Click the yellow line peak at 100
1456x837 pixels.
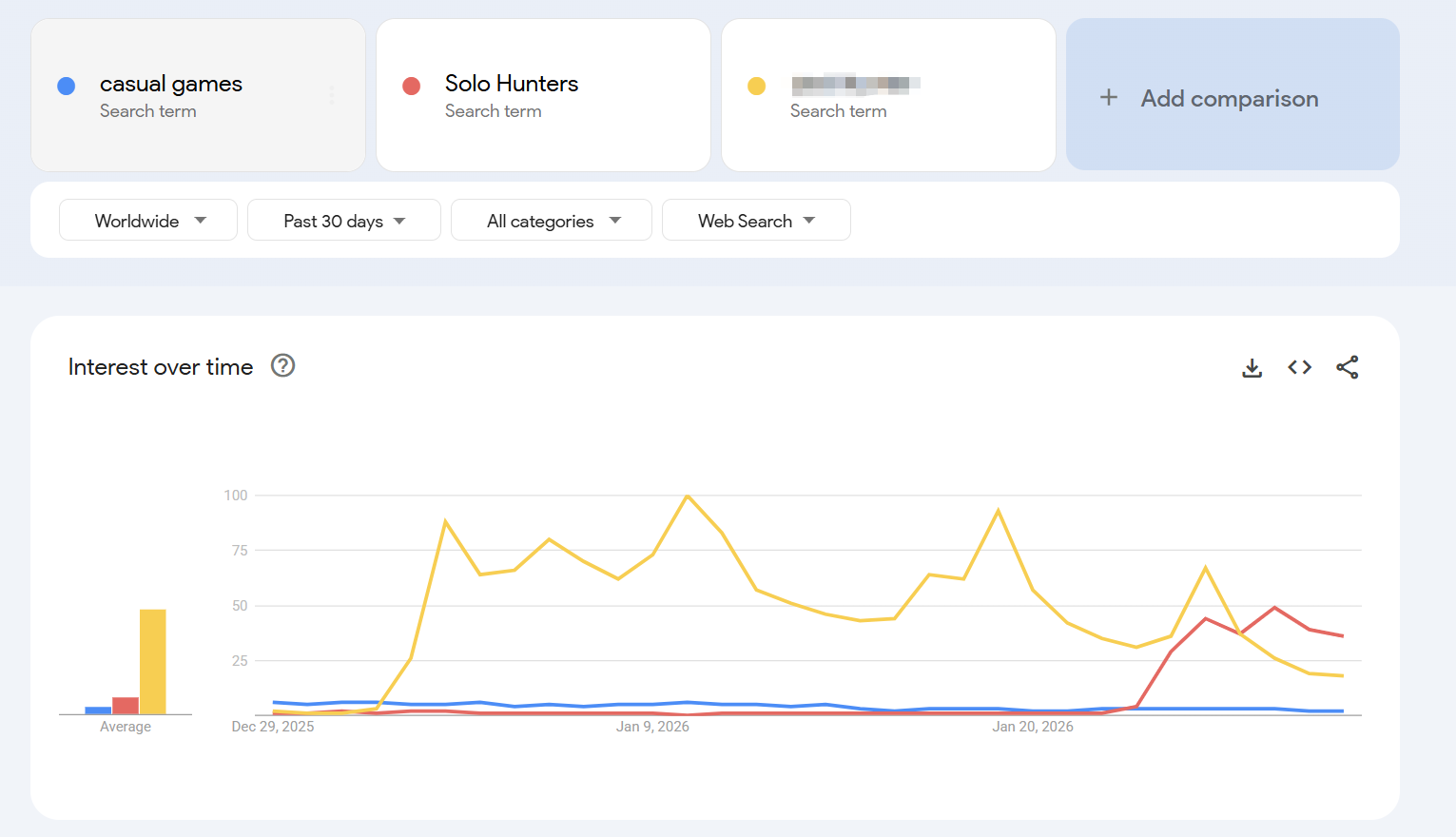point(688,496)
